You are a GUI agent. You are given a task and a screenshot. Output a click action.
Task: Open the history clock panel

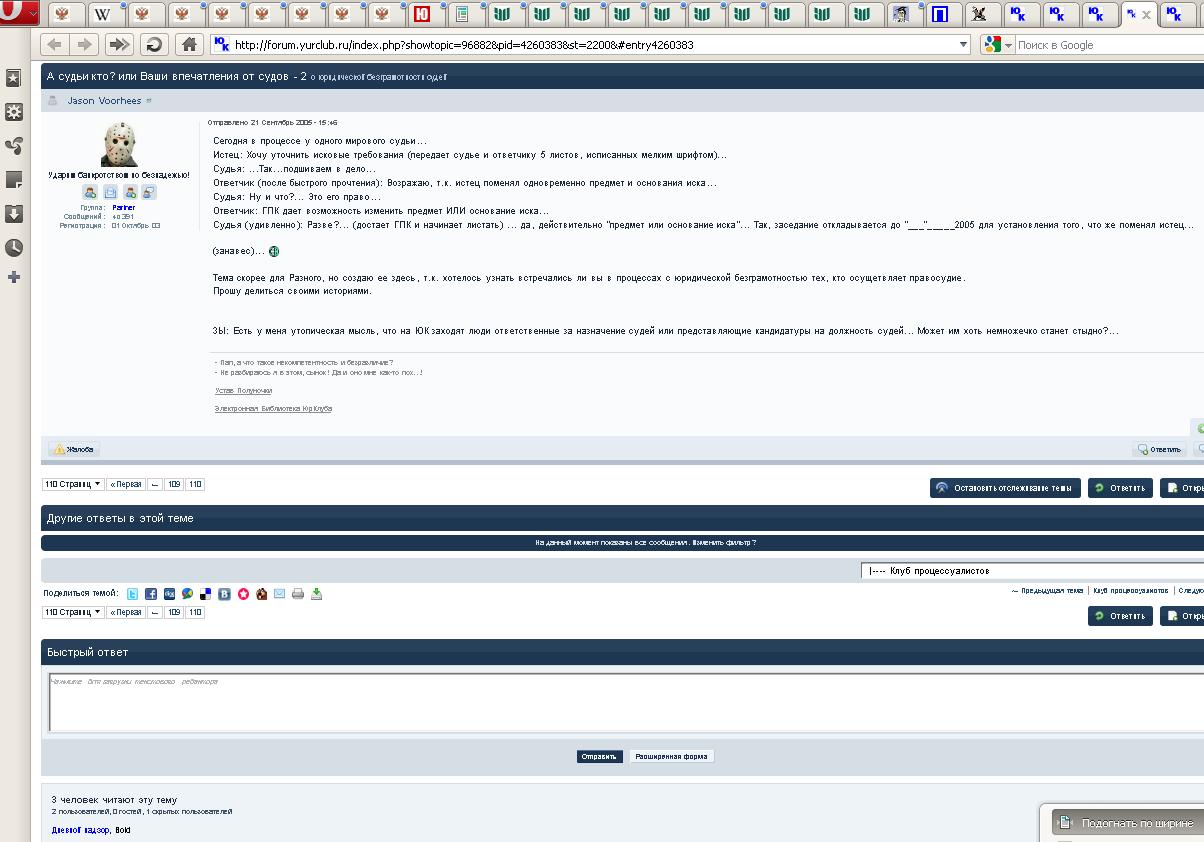click(x=14, y=247)
